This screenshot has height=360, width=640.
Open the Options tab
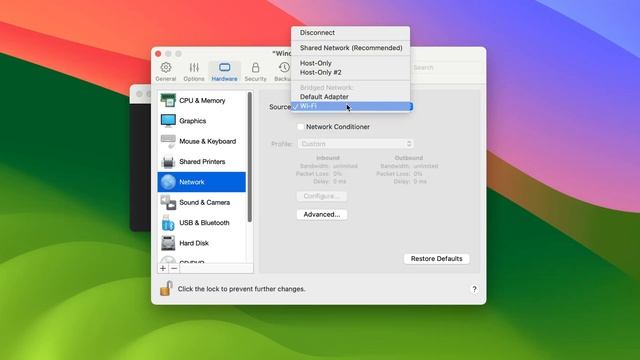(x=194, y=72)
